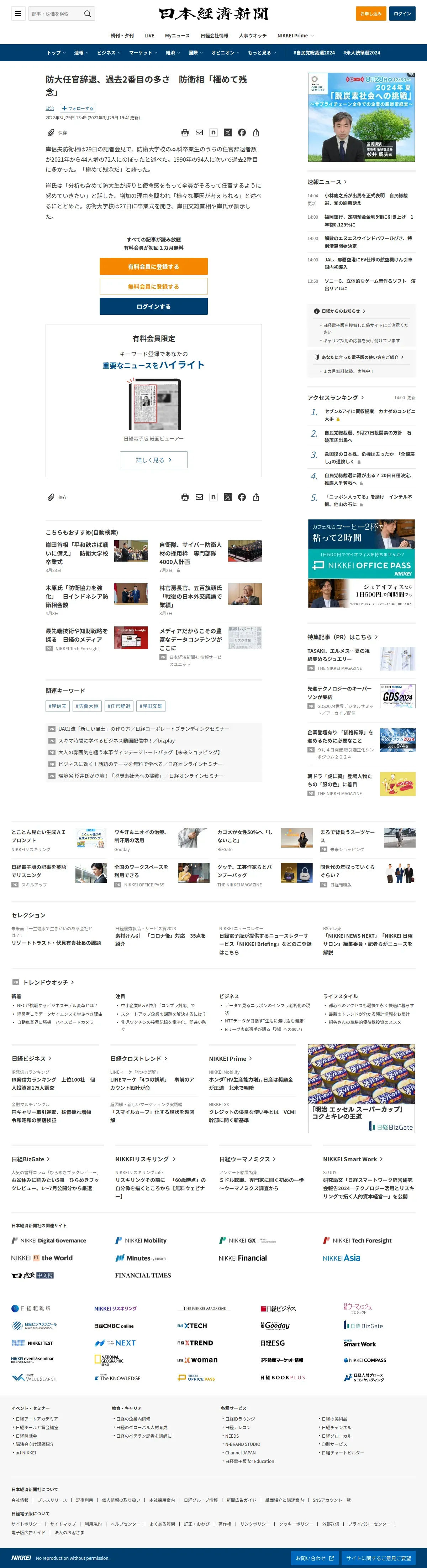
Task: Open the #米大統領選2024 topic link
Action: [361, 53]
